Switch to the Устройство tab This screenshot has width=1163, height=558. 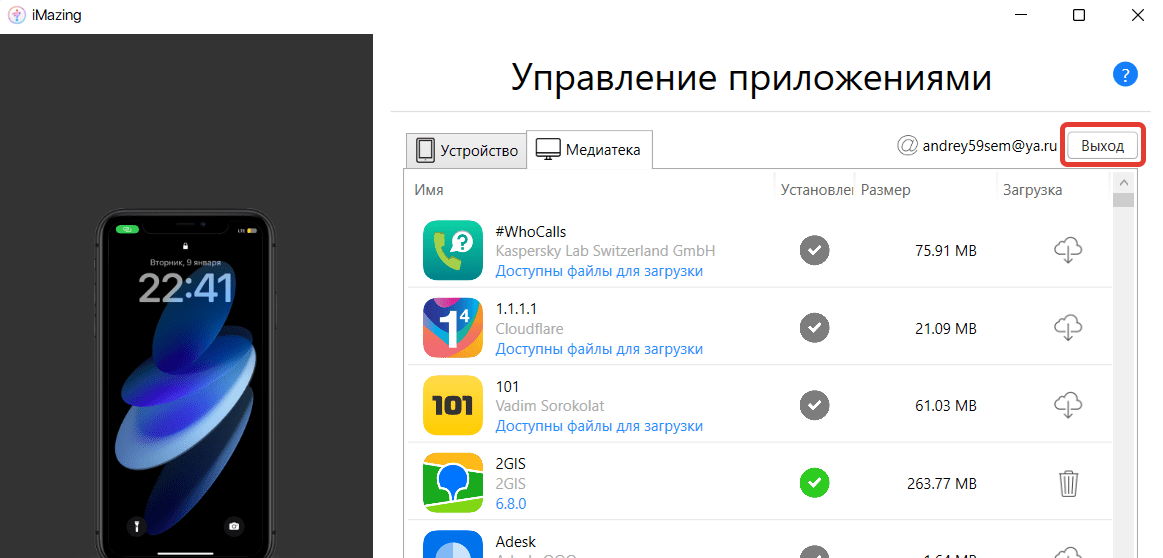pyautogui.click(x=467, y=151)
